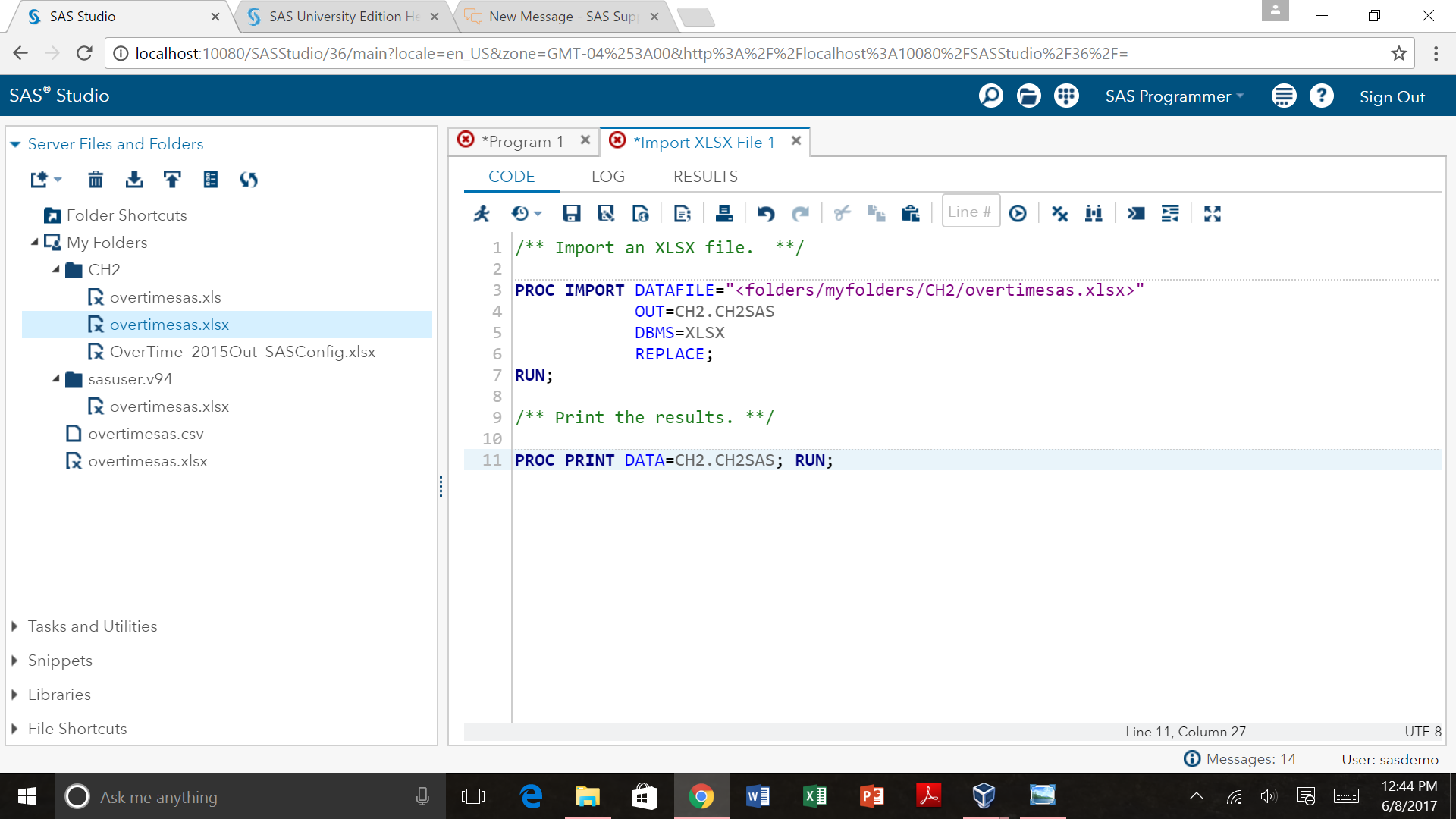Screen dimensions: 1456x819
Task: Switch to the *Program 1 tab
Action: coord(522,142)
